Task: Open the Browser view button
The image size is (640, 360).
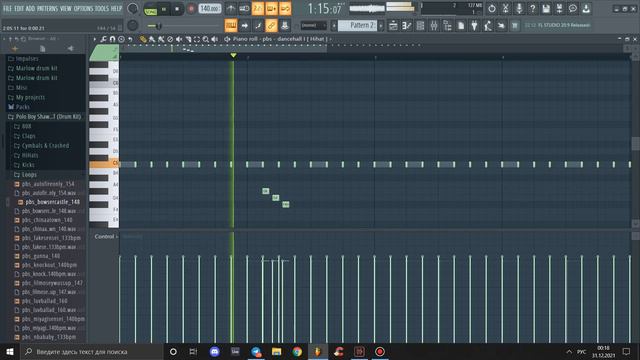Action: 447,26
